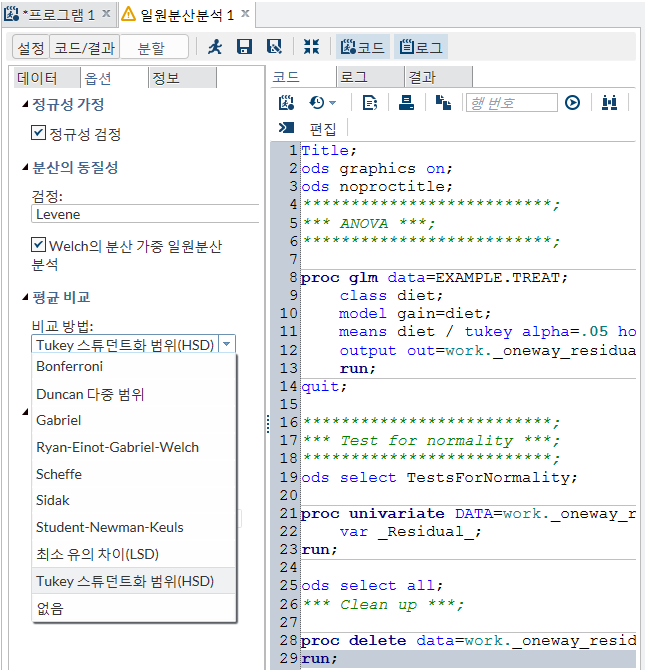The height and width of the screenshot is (671, 649).
Task: Switch to the 로그 results-pane tab
Action: 370,77
